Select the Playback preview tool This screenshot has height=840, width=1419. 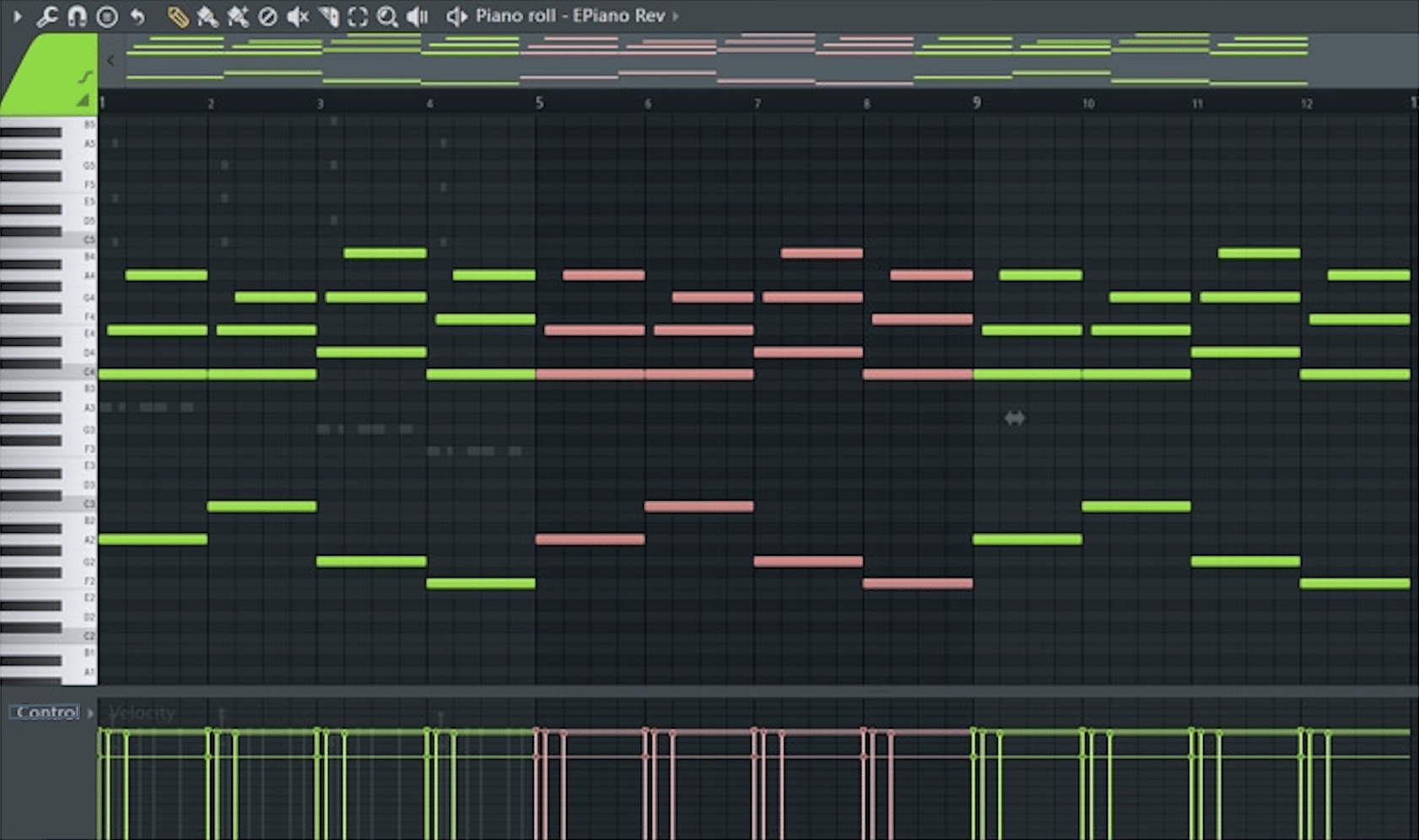click(416, 16)
